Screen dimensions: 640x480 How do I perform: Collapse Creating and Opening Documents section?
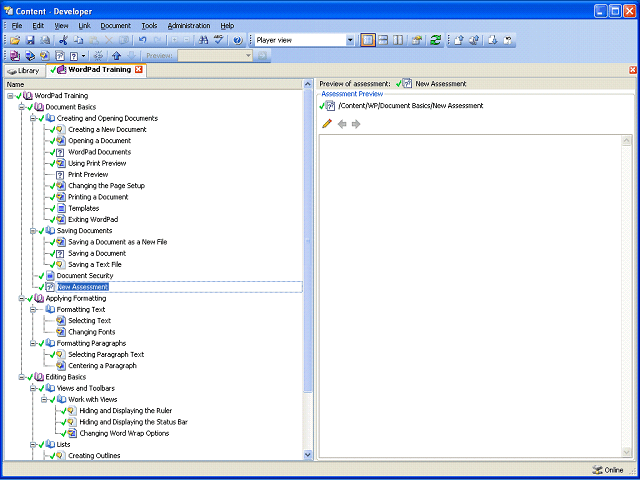[33, 118]
